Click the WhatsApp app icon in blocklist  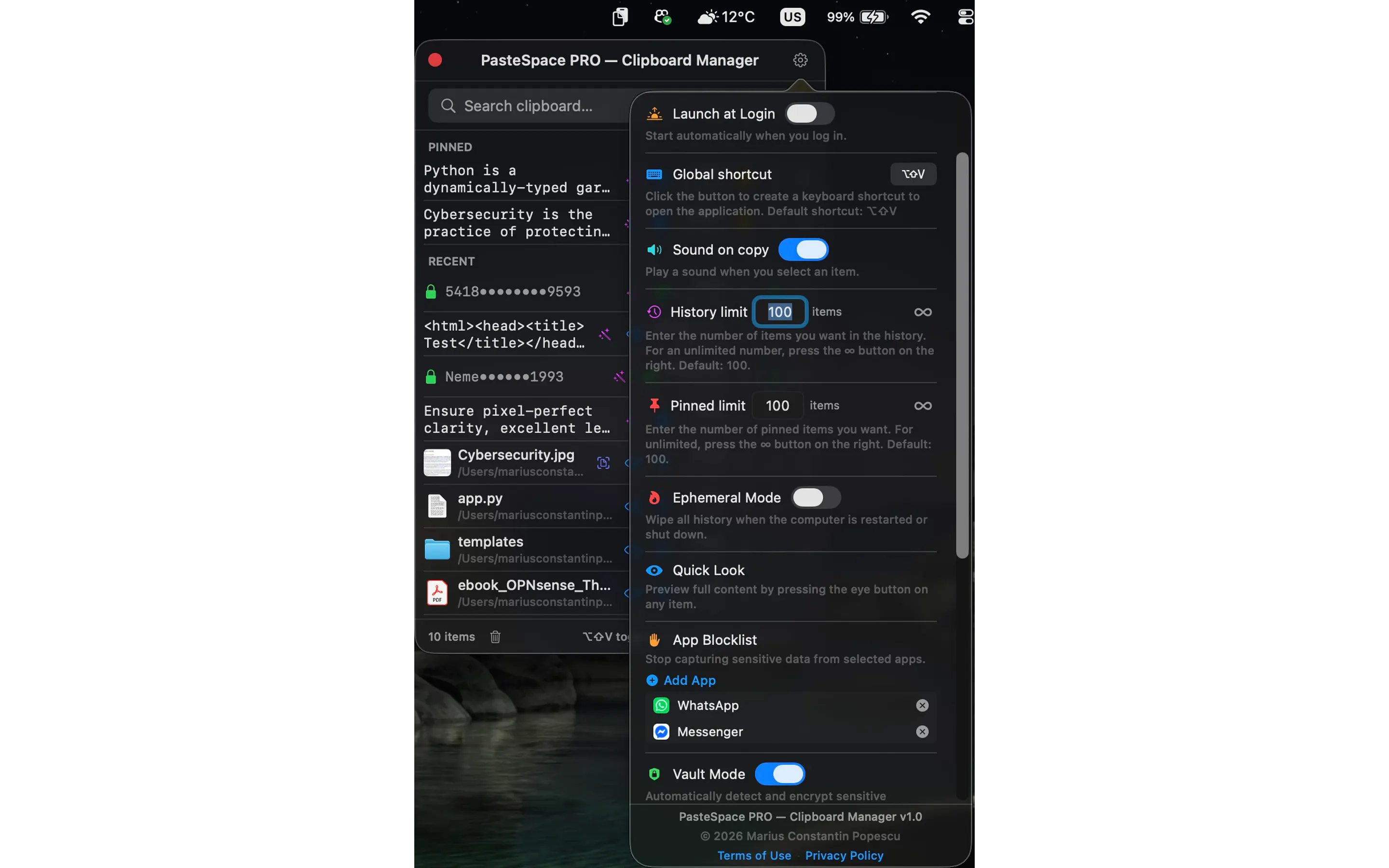click(x=661, y=705)
